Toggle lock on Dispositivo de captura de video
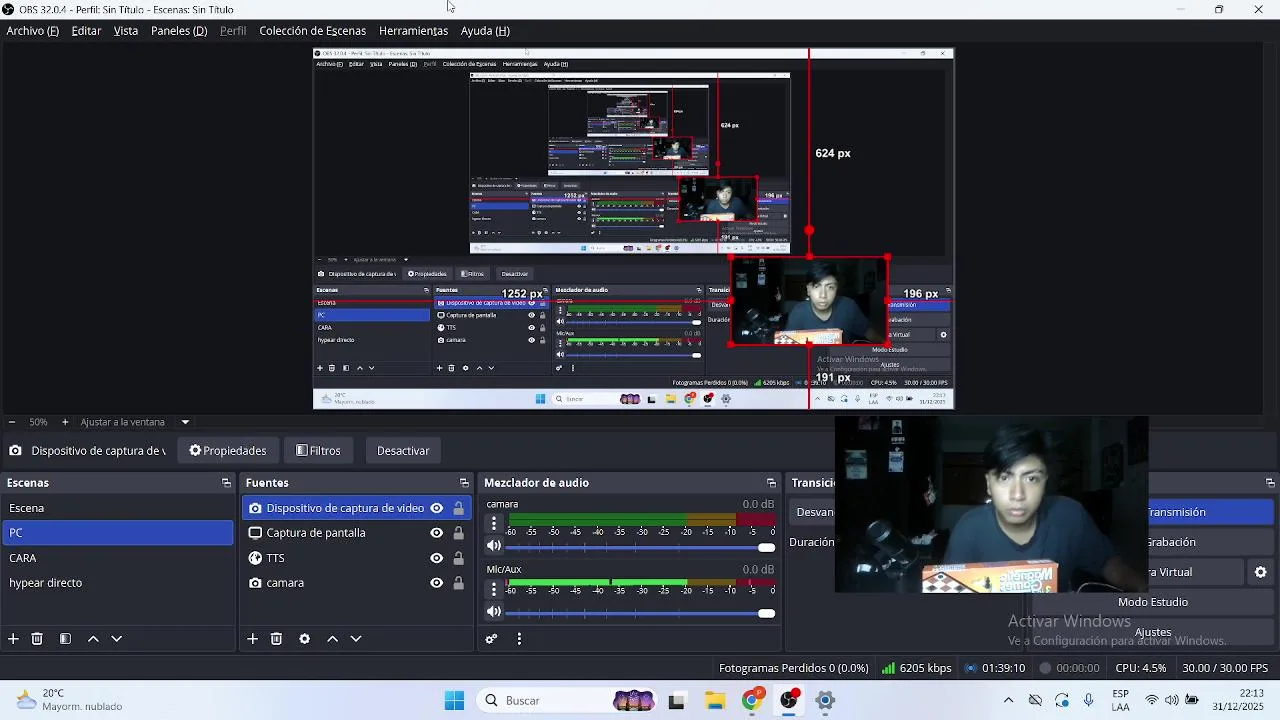 click(458, 508)
